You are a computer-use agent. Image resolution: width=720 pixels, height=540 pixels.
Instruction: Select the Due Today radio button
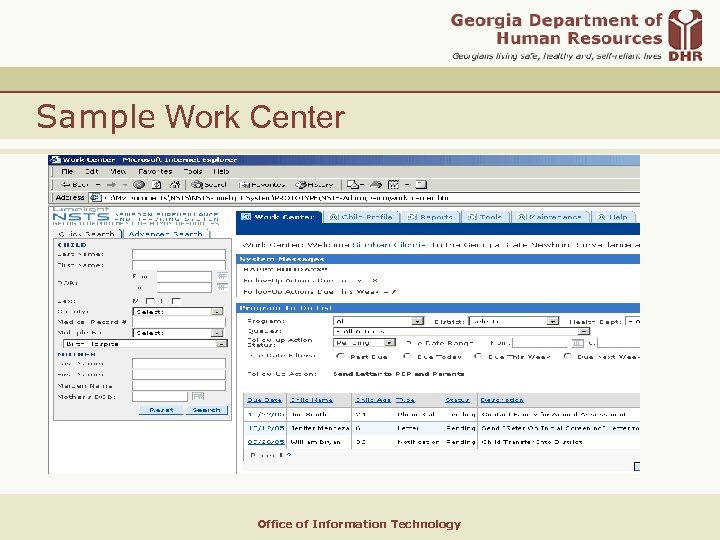[x=407, y=356]
